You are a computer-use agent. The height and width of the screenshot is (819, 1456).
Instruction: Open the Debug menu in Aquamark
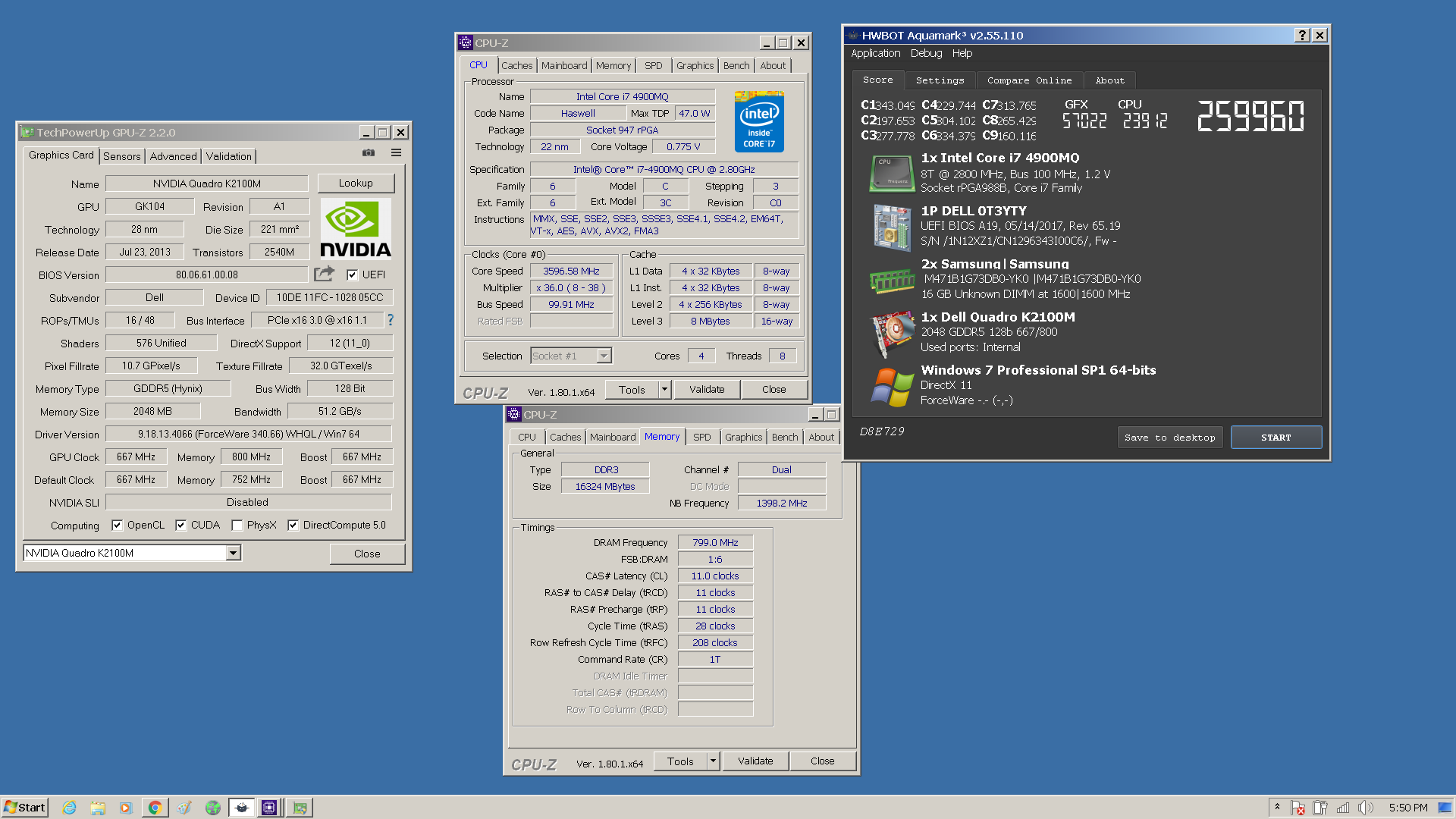(x=926, y=53)
